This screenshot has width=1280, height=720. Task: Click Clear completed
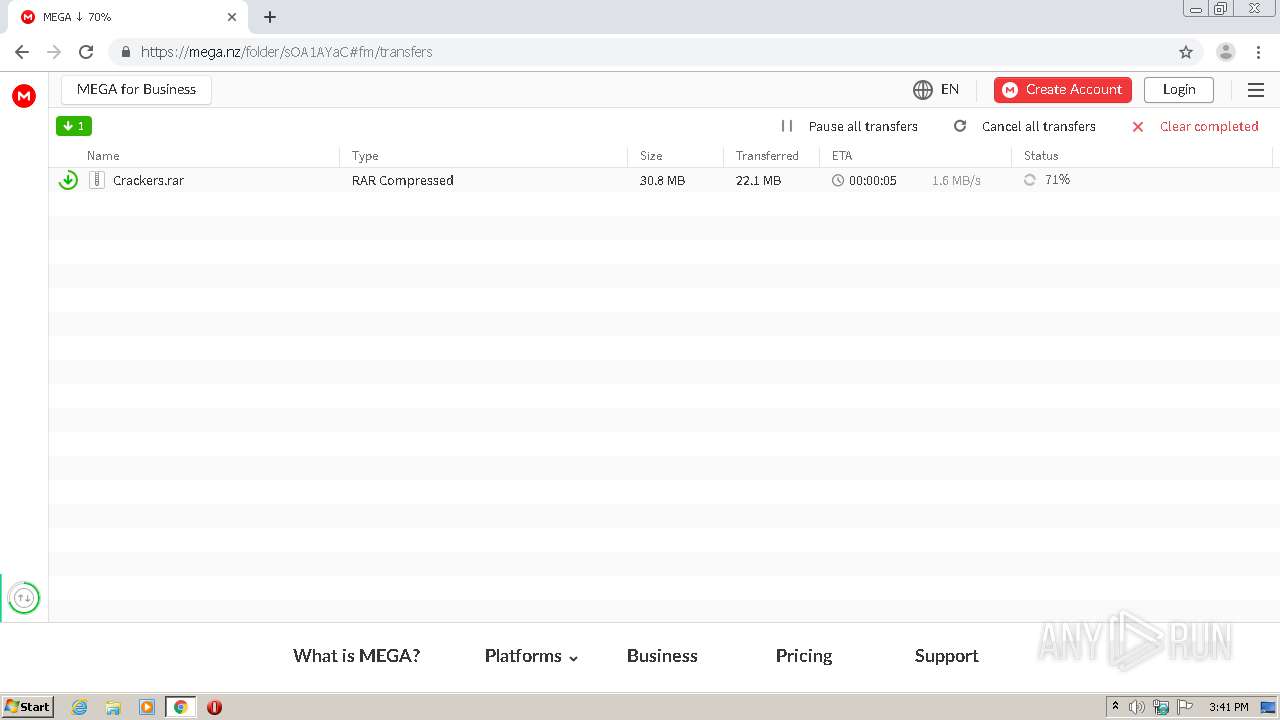(1209, 126)
